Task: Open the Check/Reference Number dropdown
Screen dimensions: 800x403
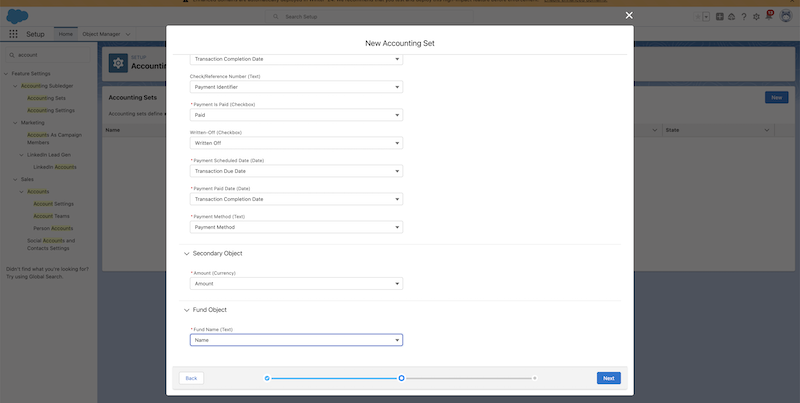Action: coord(296,87)
